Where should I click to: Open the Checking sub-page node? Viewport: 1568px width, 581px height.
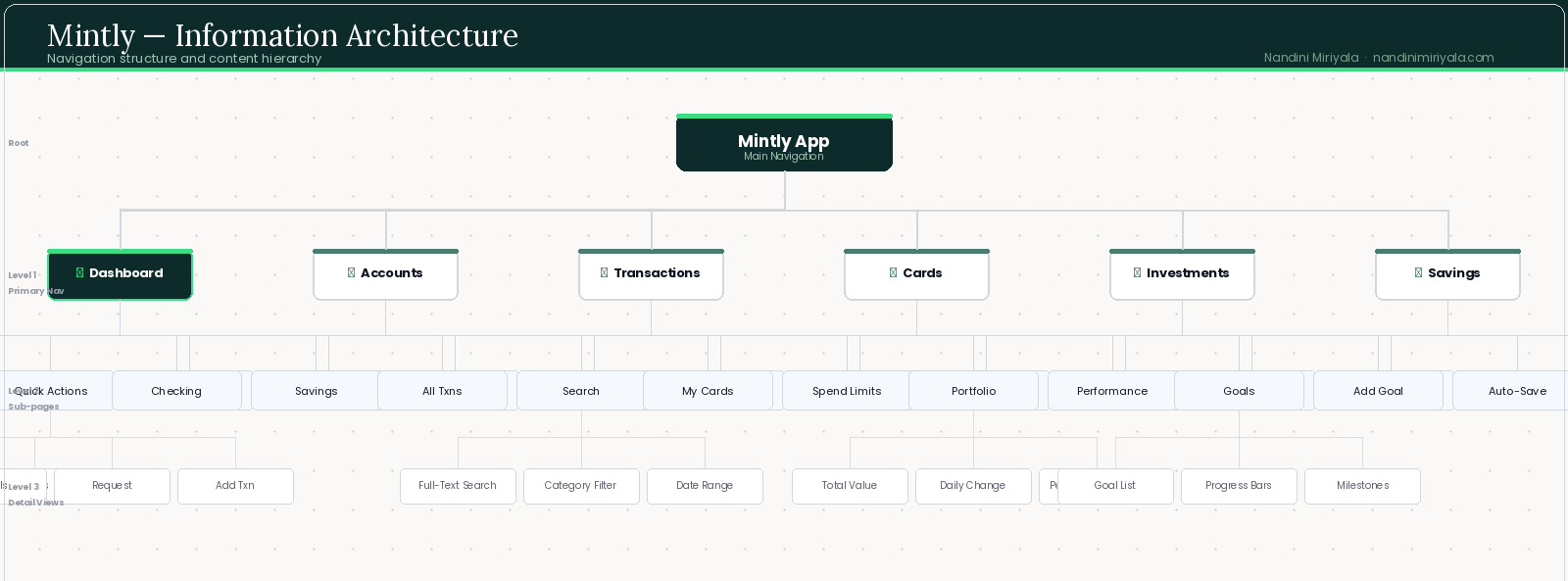point(176,391)
